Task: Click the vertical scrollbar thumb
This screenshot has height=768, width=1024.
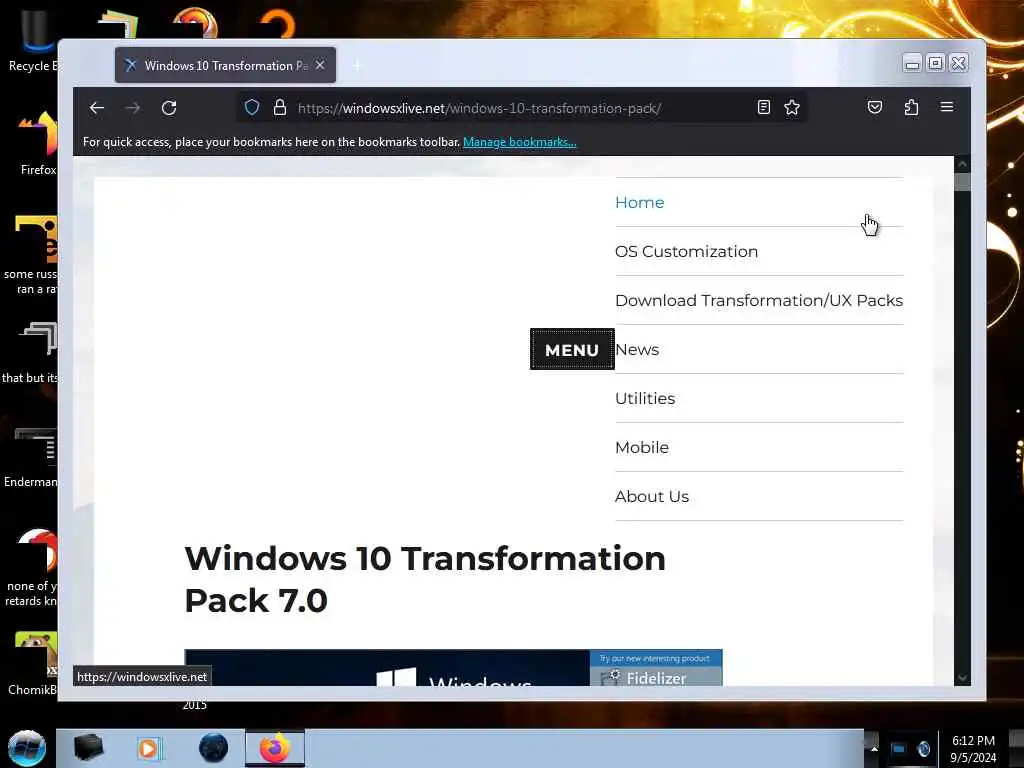Action: click(962, 182)
